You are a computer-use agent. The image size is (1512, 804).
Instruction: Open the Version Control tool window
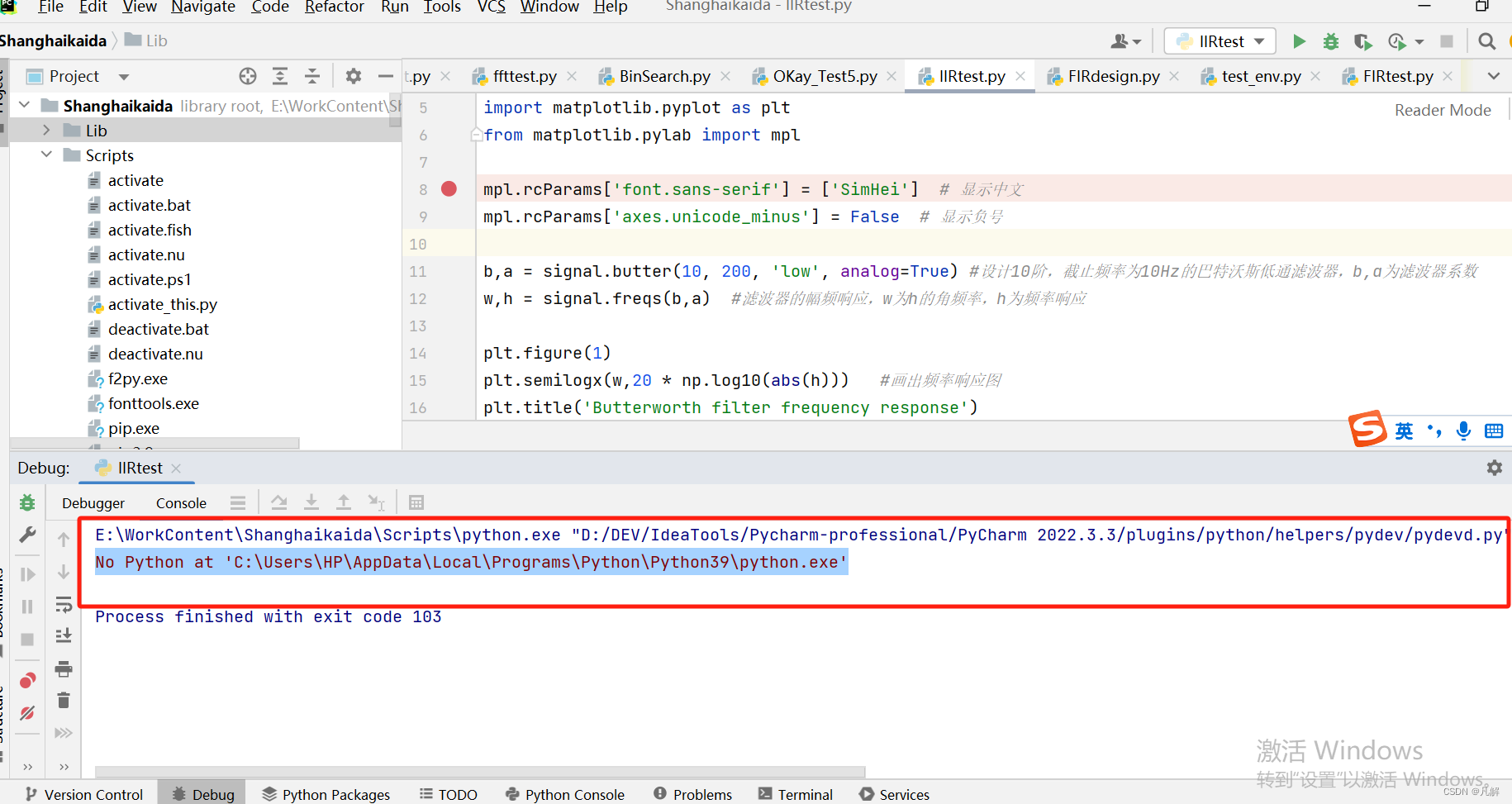(83, 794)
